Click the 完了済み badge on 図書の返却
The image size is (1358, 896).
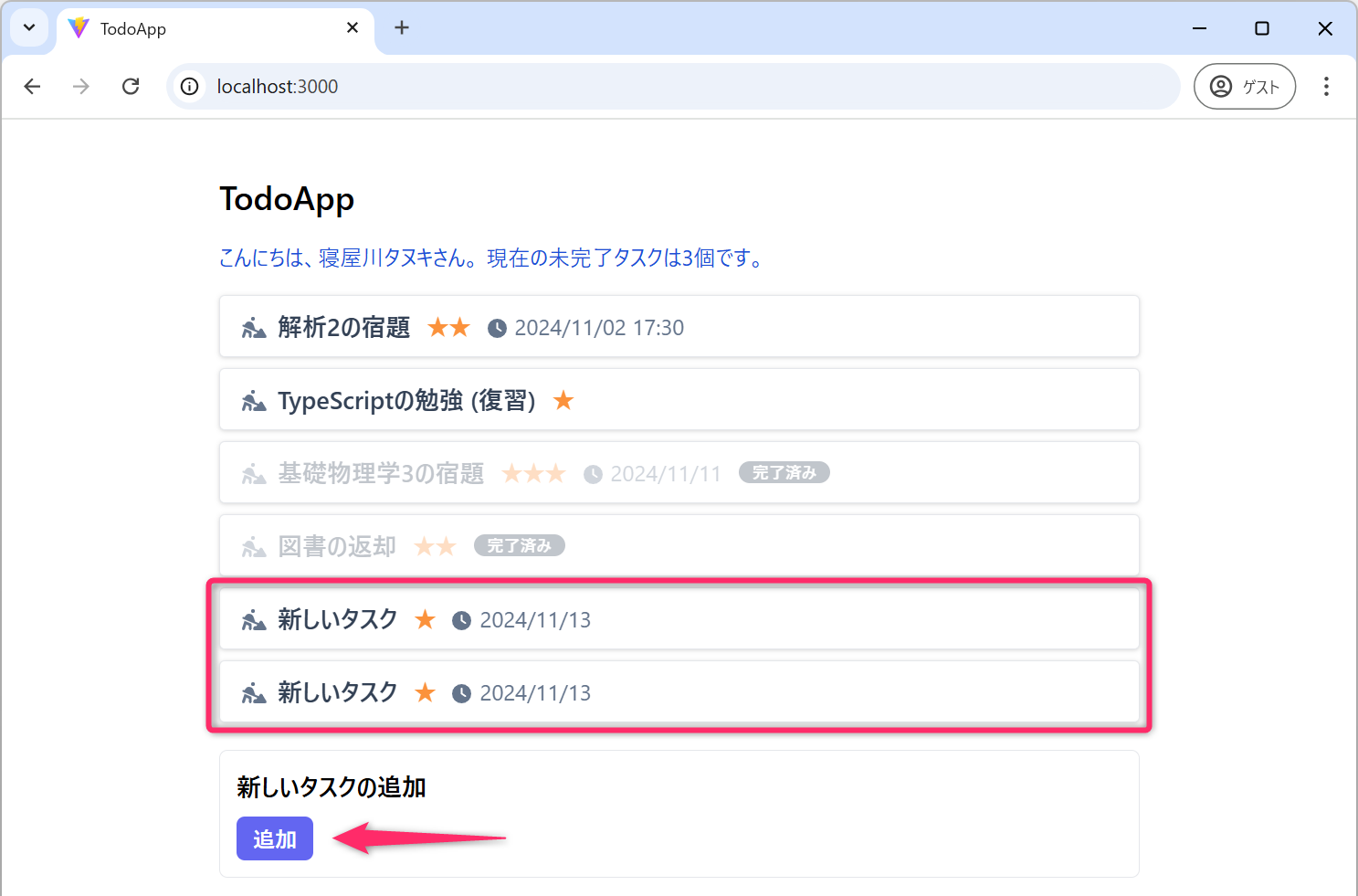point(519,546)
